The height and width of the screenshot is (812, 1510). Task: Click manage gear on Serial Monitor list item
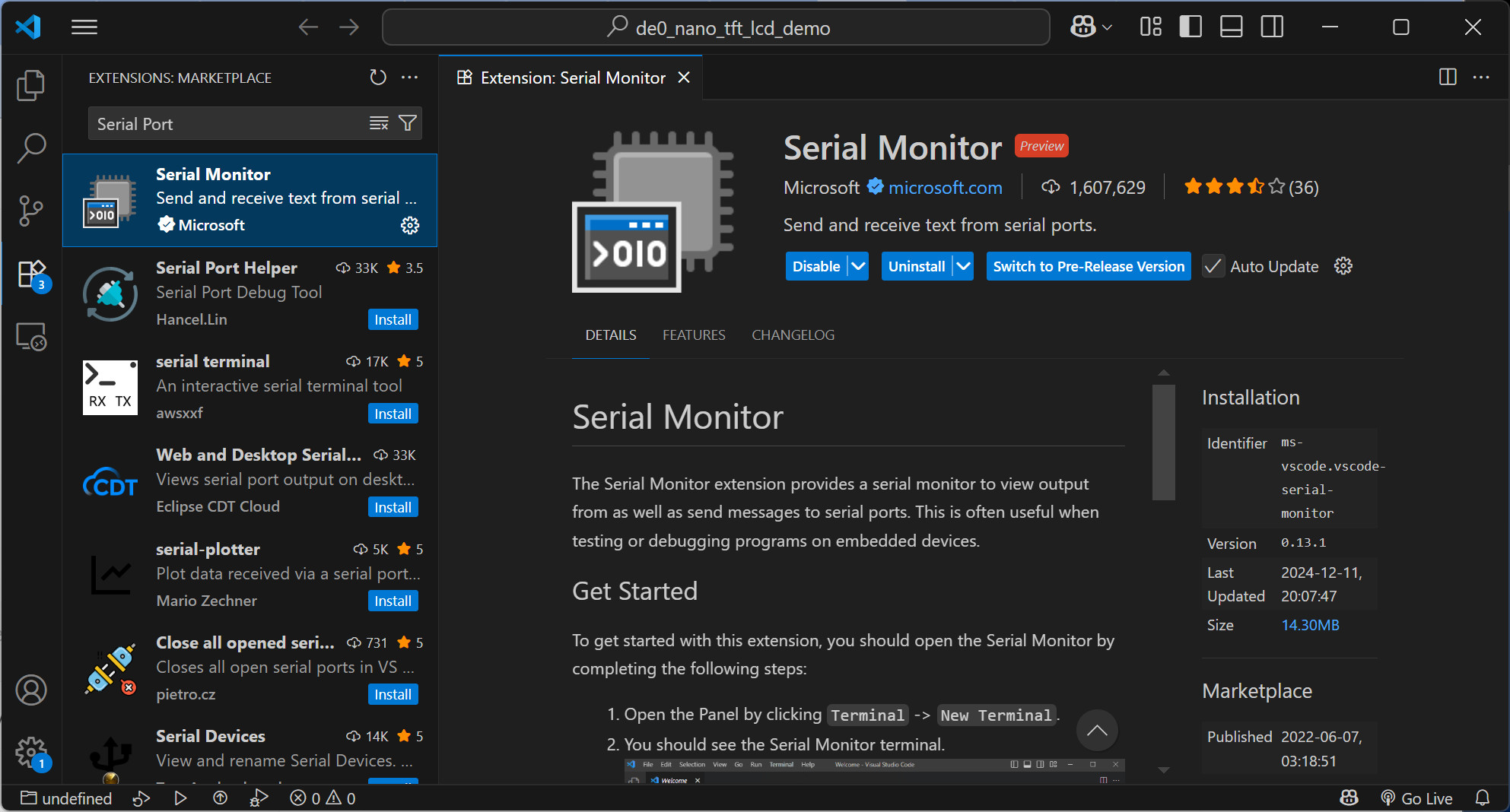click(410, 225)
